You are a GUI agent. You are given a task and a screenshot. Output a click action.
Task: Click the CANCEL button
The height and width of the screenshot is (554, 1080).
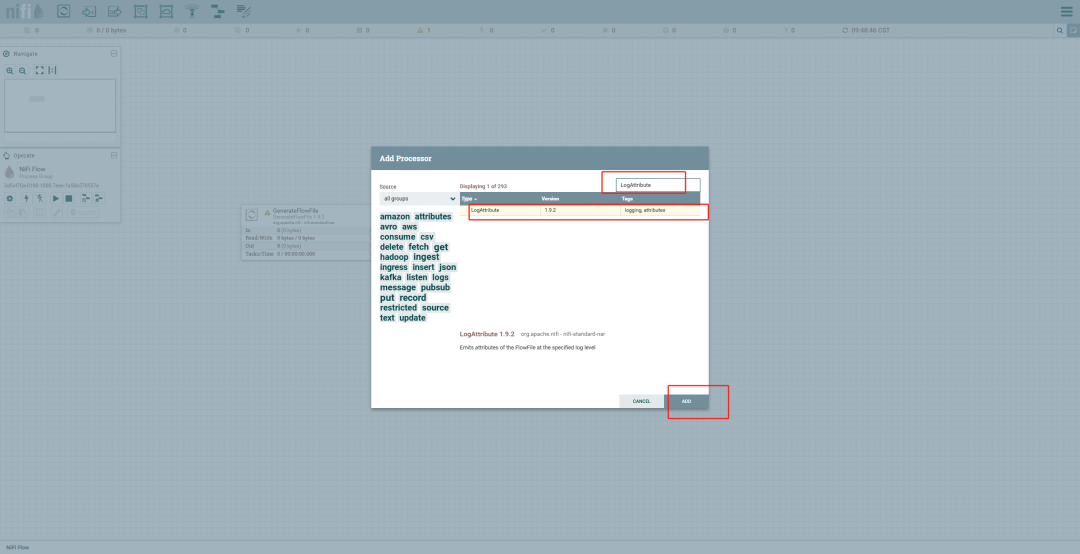pos(641,401)
